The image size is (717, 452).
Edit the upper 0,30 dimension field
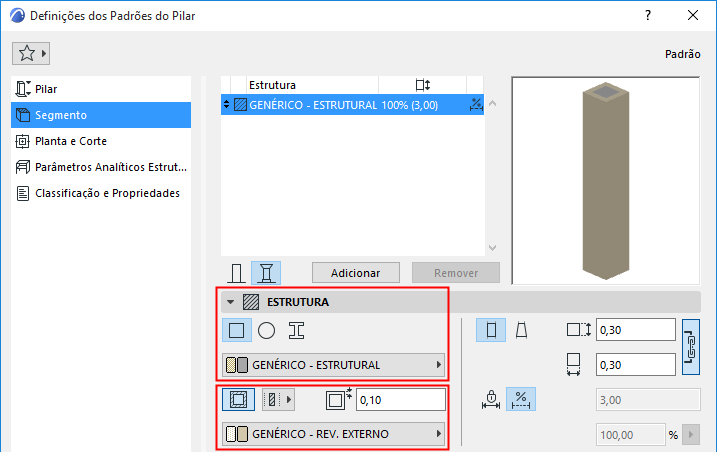[636, 330]
